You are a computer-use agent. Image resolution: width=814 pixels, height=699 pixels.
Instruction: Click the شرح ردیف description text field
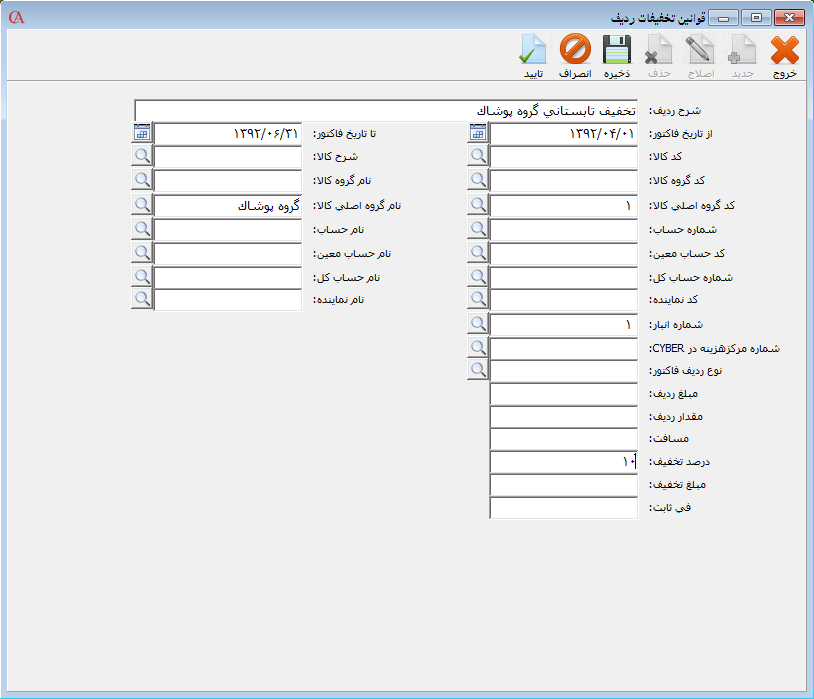[390, 109]
